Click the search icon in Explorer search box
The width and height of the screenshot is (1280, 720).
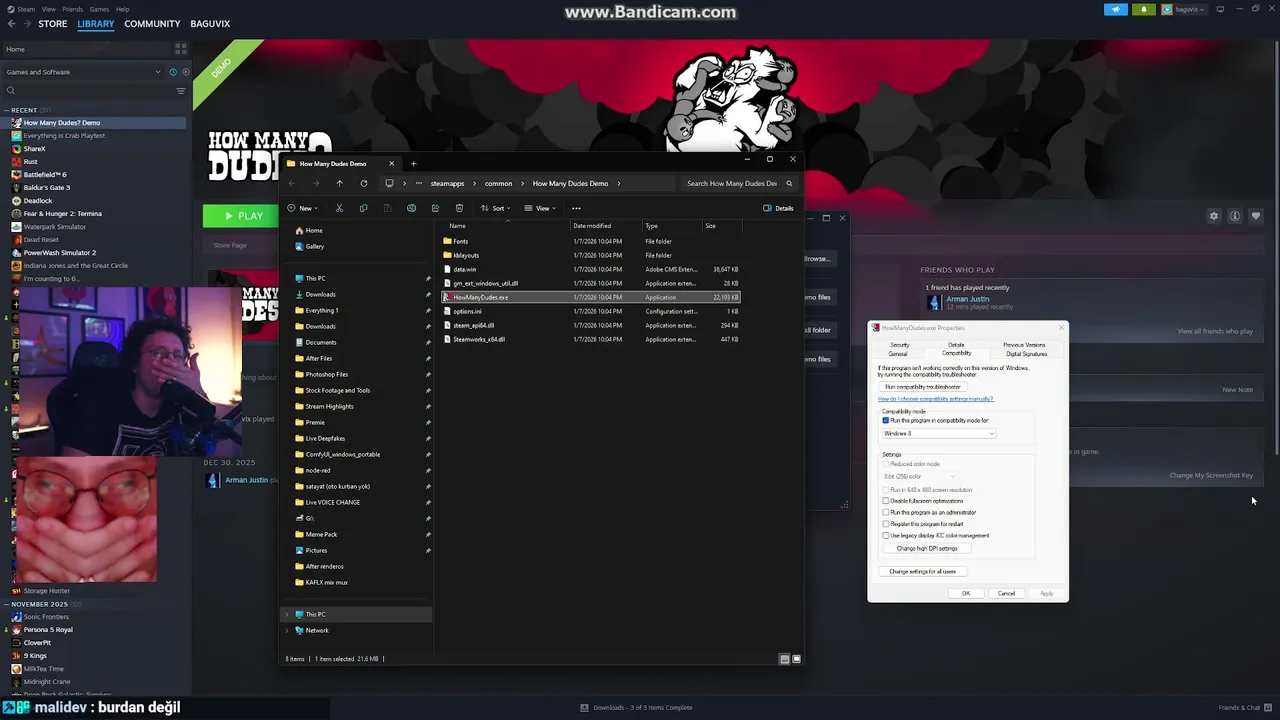(789, 183)
